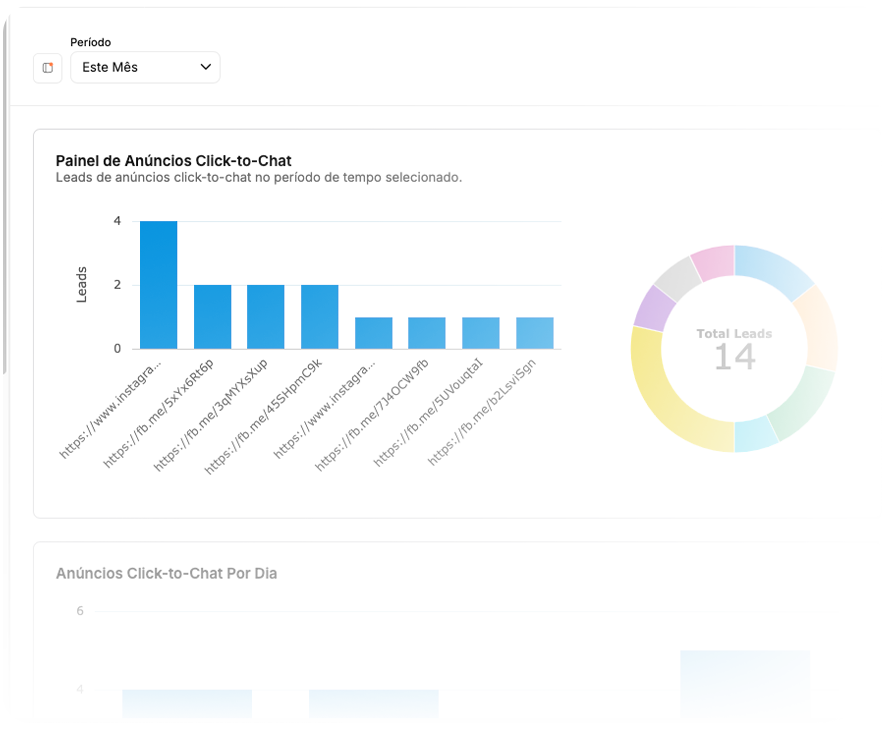Click the bar for fb.me/5UVouqtaI

482,333
